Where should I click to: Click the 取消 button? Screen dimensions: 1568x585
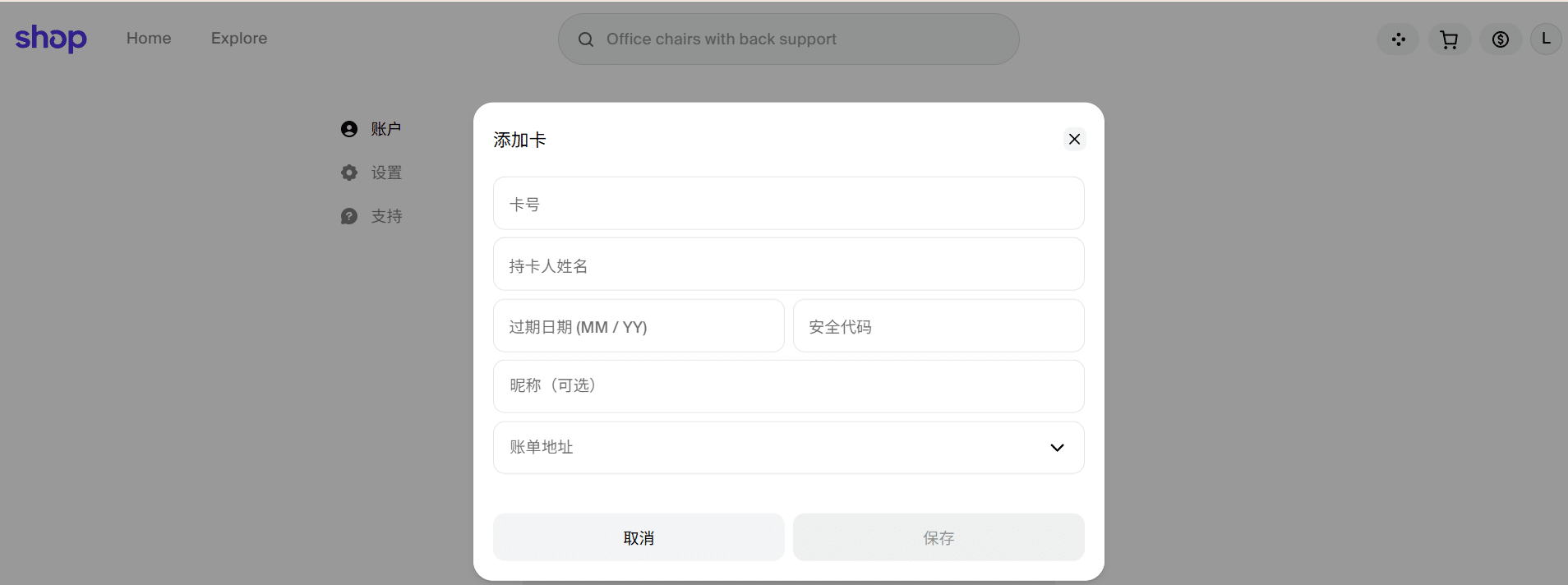point(639,537)
